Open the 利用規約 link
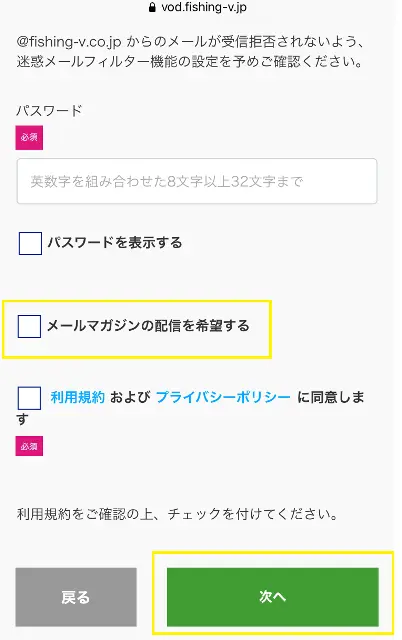Image resolution: width=402 pixels, height=640 pixels. tap(78, 397)
